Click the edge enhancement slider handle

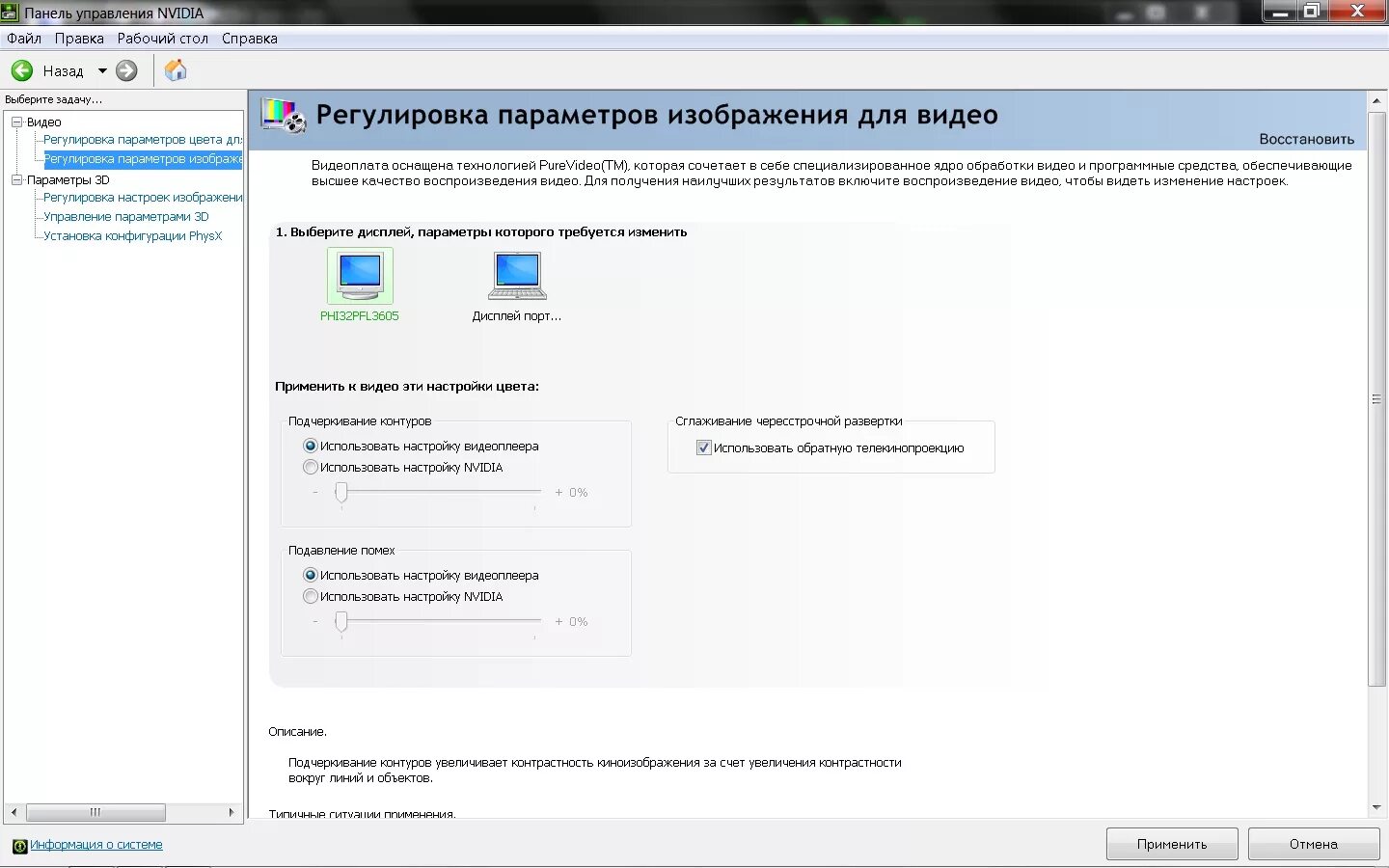coord(341,493)
